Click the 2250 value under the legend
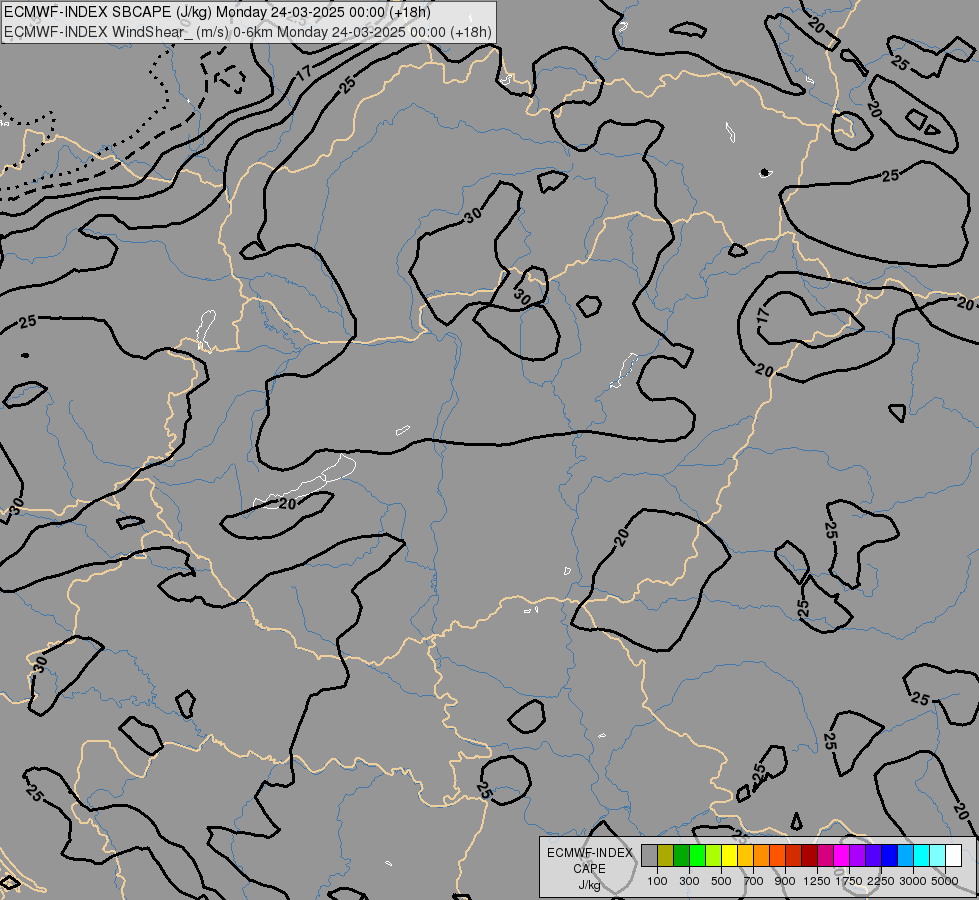The height and width of the screenshot is (900, 979). tap(881, 881)
